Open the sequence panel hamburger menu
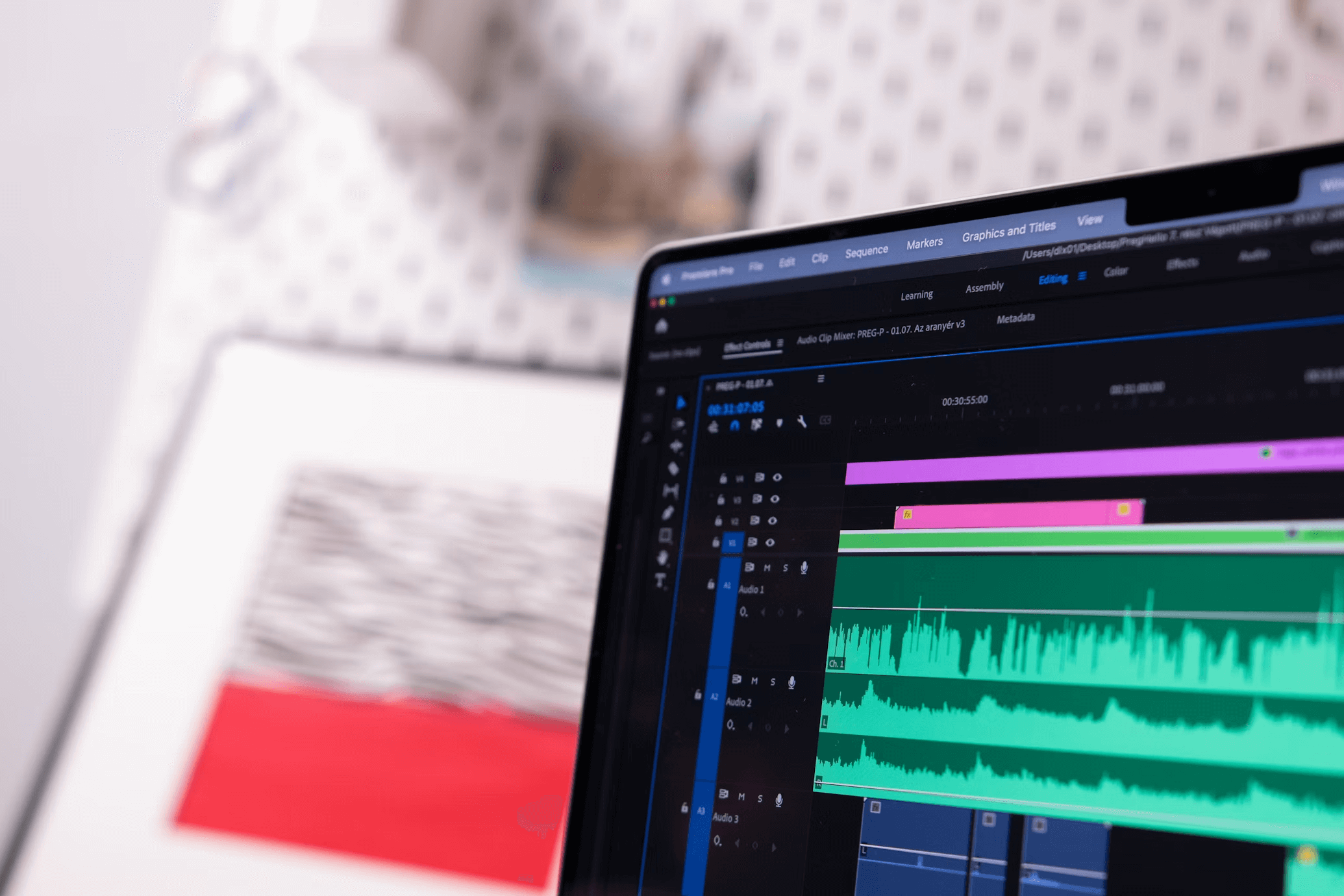Image resolution: width=1344 pixels, height=896 pixels. 821,379
